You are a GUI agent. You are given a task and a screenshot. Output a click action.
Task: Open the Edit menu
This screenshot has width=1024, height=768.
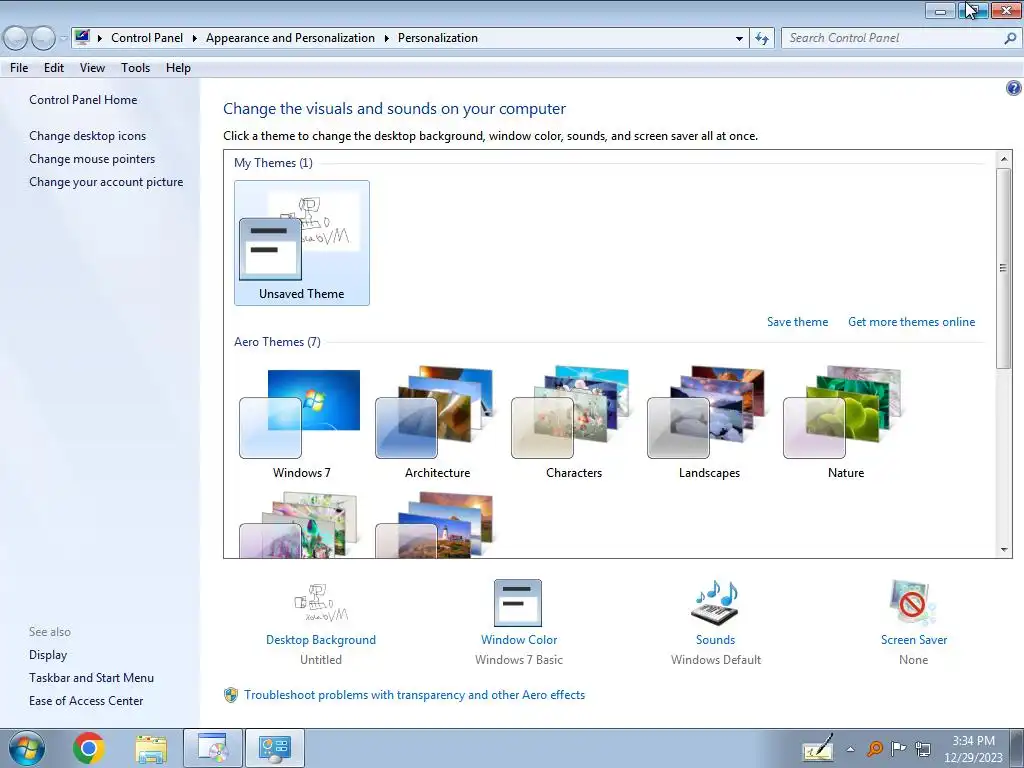point(54,68)
